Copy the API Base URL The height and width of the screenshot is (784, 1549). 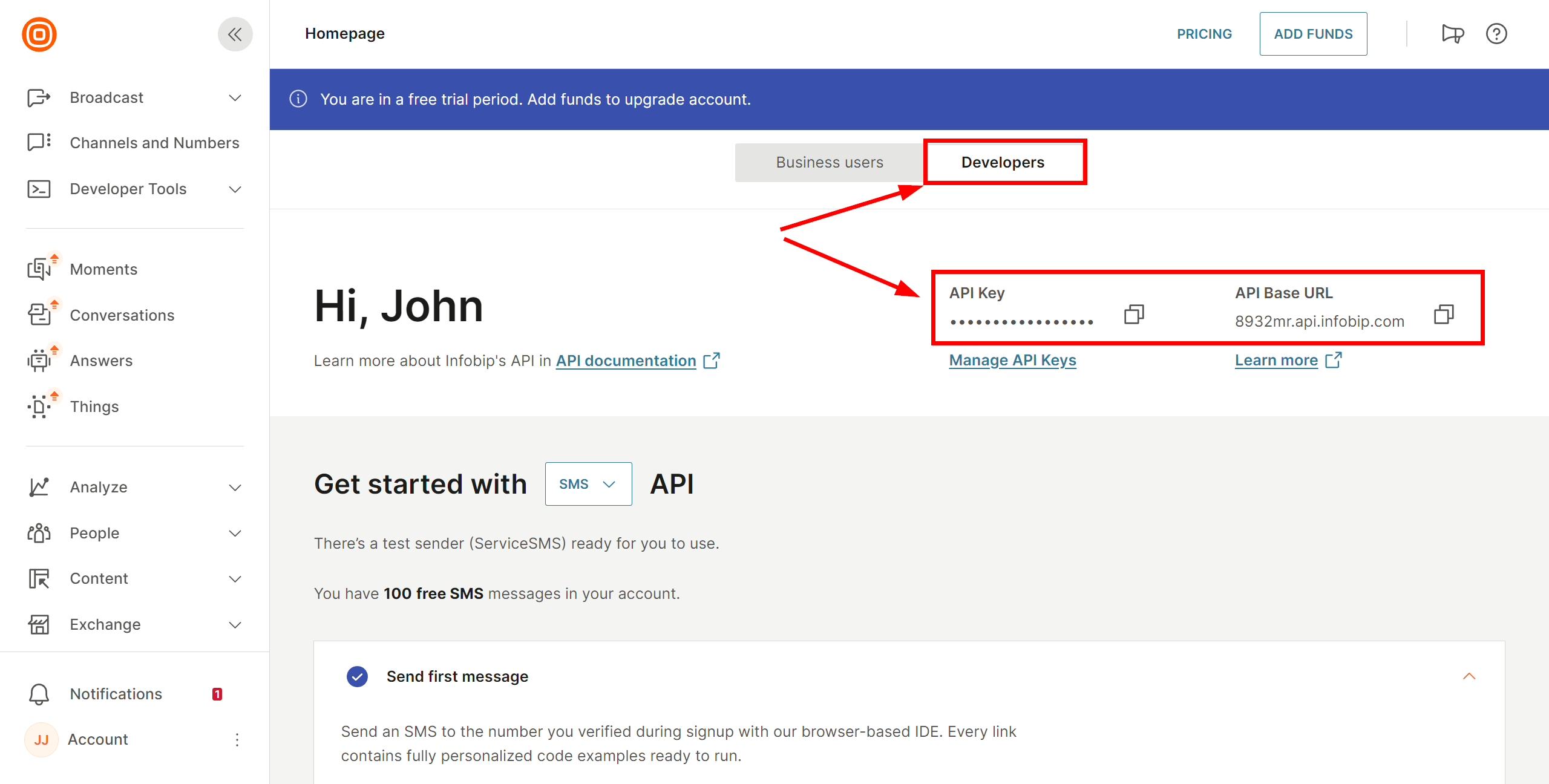[x=1444, y=314]
